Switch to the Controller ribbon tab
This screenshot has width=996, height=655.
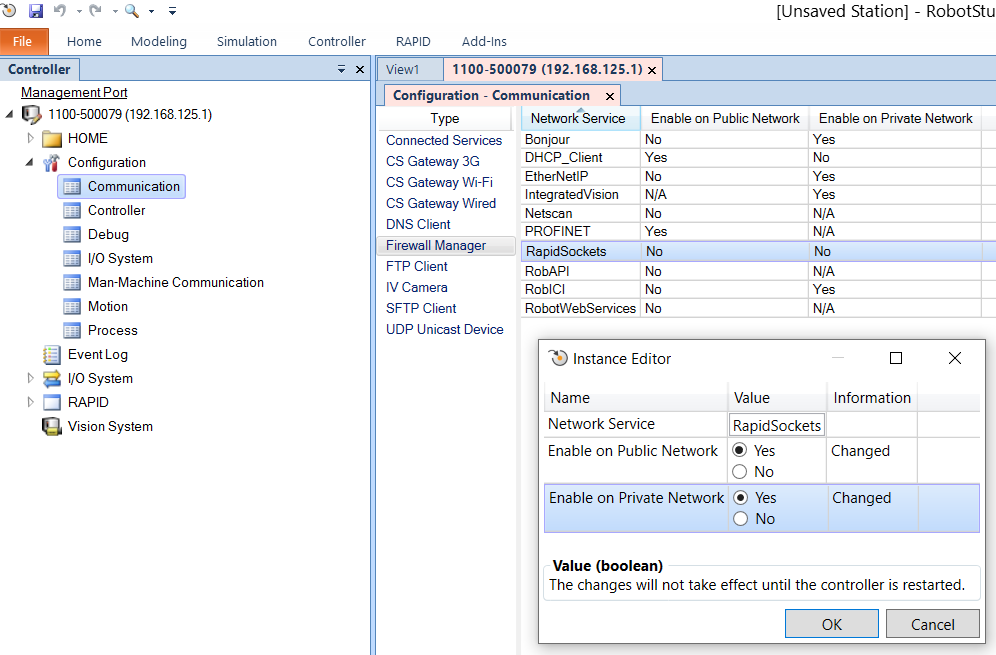click(x=337, y=41)
